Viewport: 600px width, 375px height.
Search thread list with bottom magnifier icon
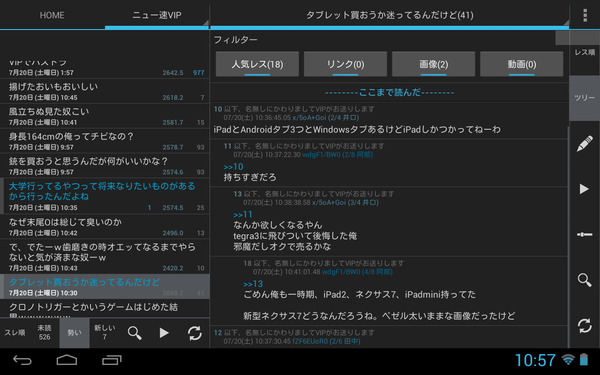coord(134,333)
